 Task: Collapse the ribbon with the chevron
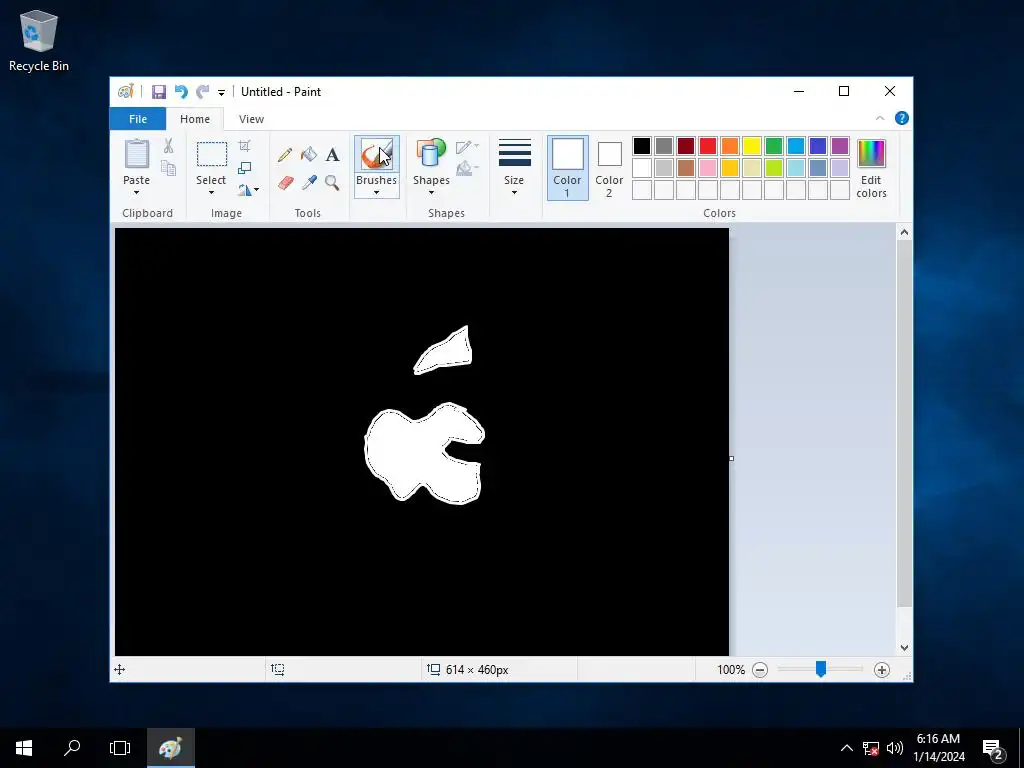coord(880,118)
